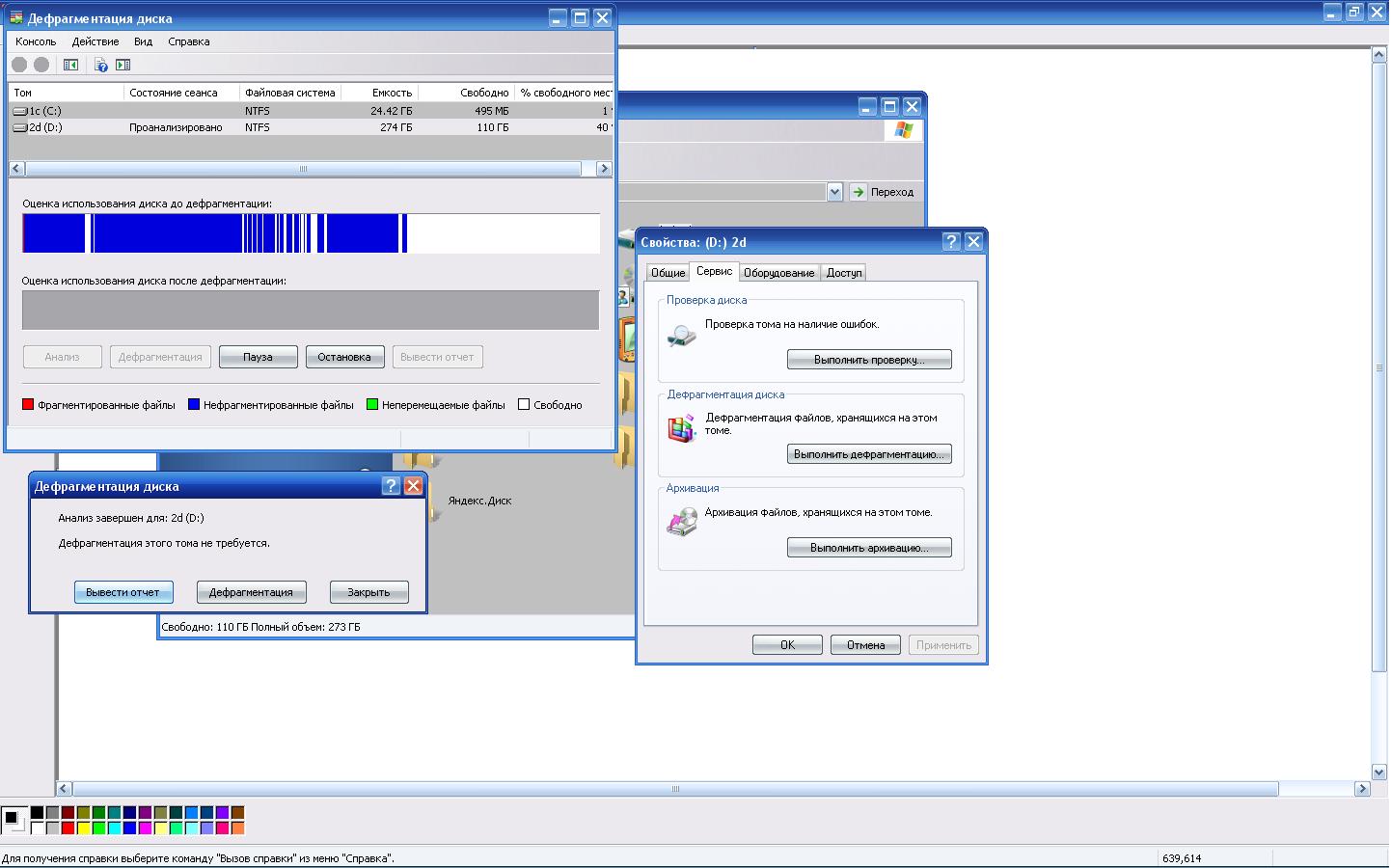1391x868 pixels.
Task: Open help via the toolbar question-mark icon
Action: tap(100, 65)
